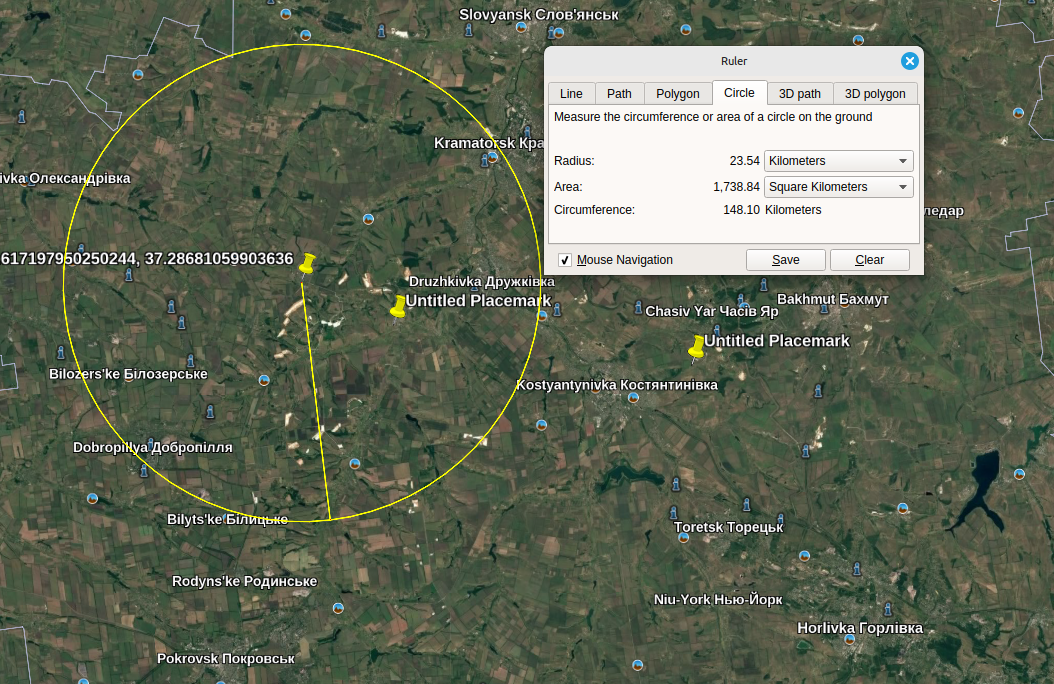
Task: Click the Pokrovsk city label on map
Action: point(226,658)
